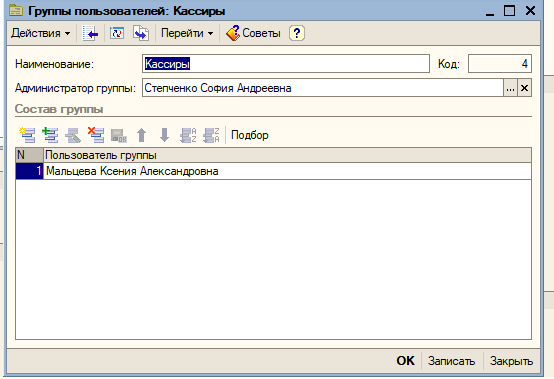Open Советы tips
Image resolution: width=554 pixels, height=379 pixels.
click(x=253, y=33)
